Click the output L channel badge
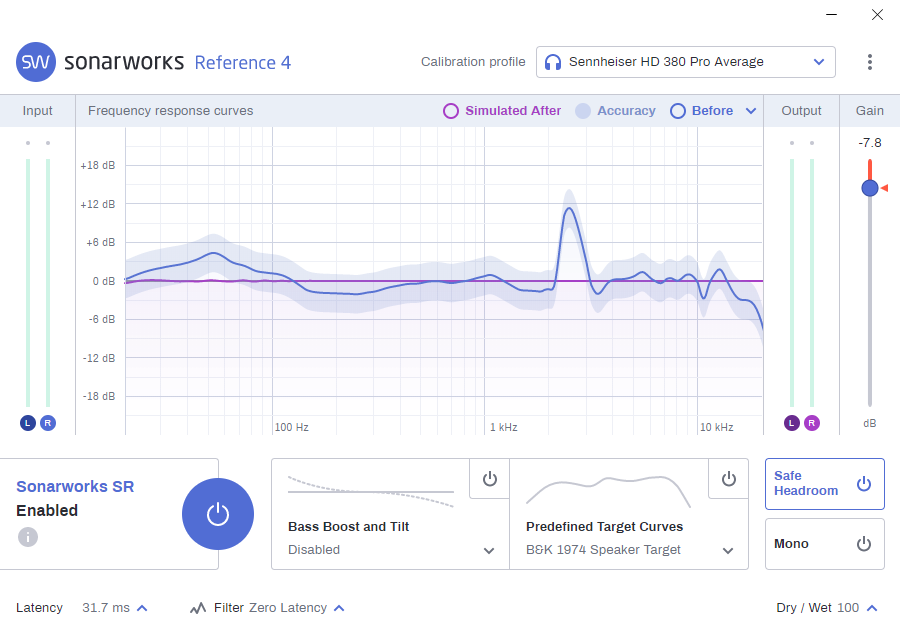 click(792, 423)
